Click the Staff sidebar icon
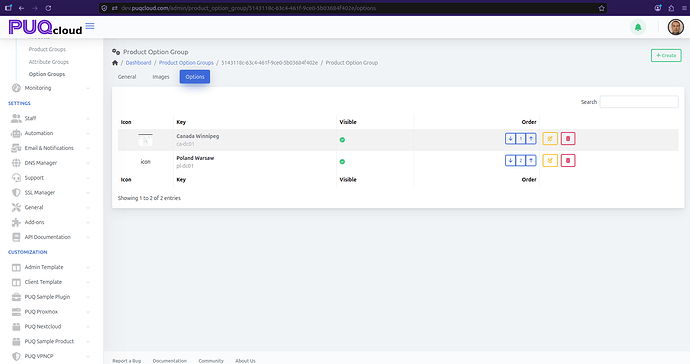 pyautogui.click(x=16, y=118)
